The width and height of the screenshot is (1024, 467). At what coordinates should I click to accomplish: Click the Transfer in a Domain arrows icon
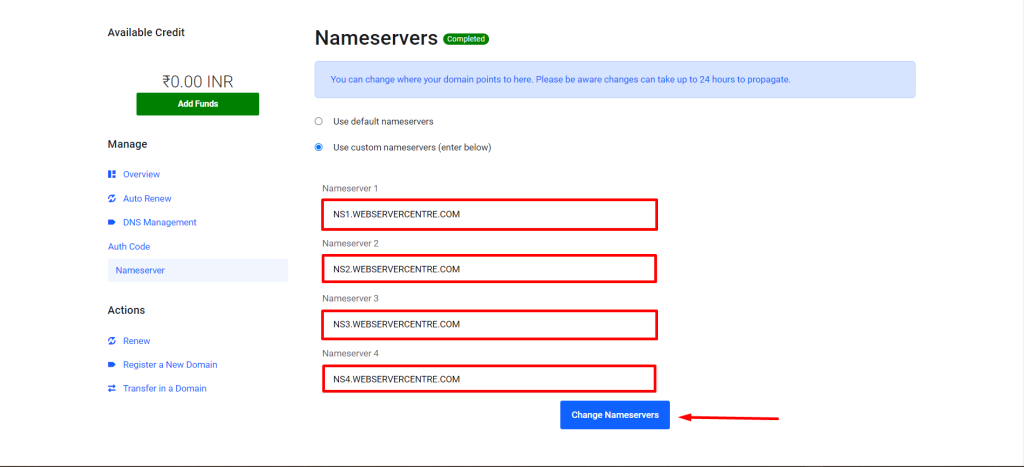coord(112,388)
